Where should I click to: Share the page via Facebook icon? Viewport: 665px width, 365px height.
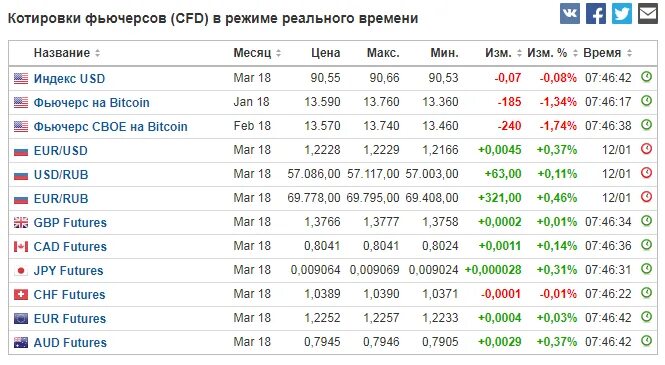[x=596, y=14]
